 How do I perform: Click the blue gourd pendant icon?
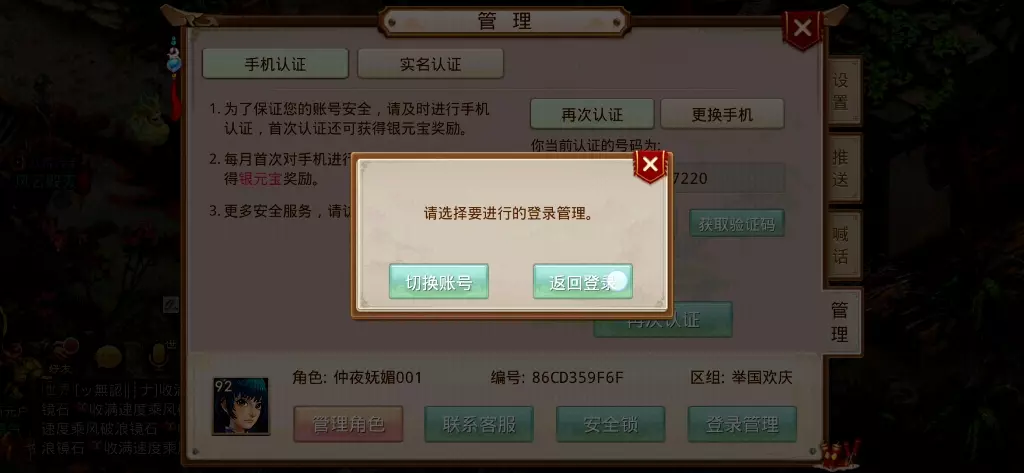pos(174,63)
